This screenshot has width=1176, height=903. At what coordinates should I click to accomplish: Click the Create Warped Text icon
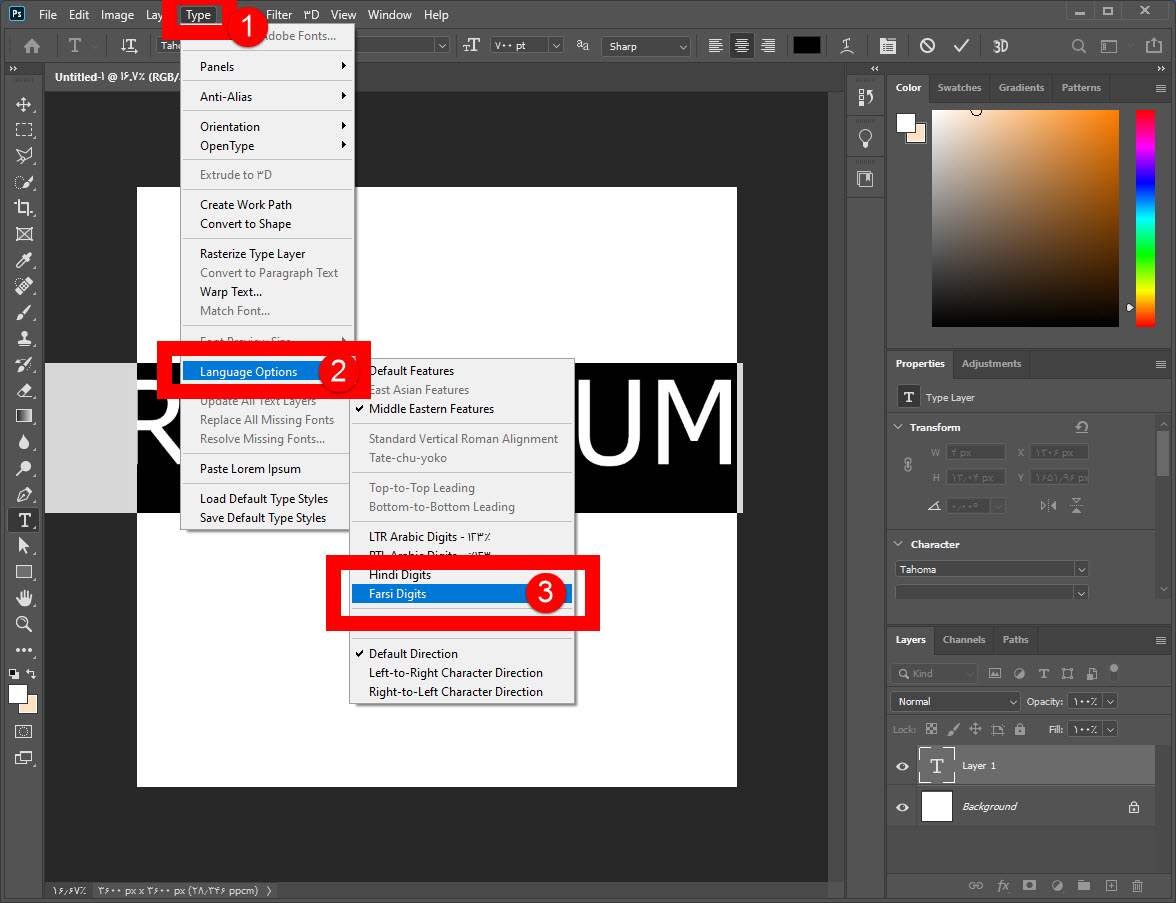pos(848,46)
